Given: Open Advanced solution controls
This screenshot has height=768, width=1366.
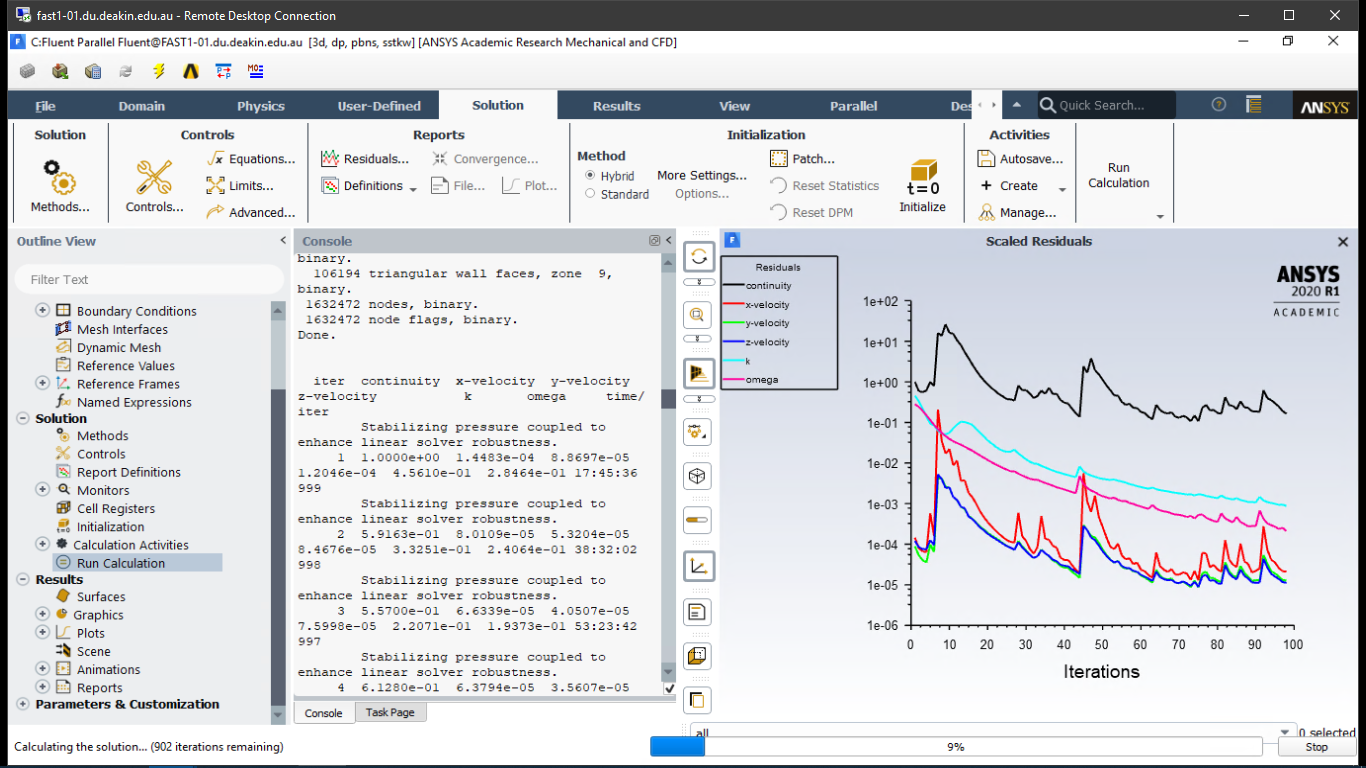Looking at the screenshot, I should point(251,212).
